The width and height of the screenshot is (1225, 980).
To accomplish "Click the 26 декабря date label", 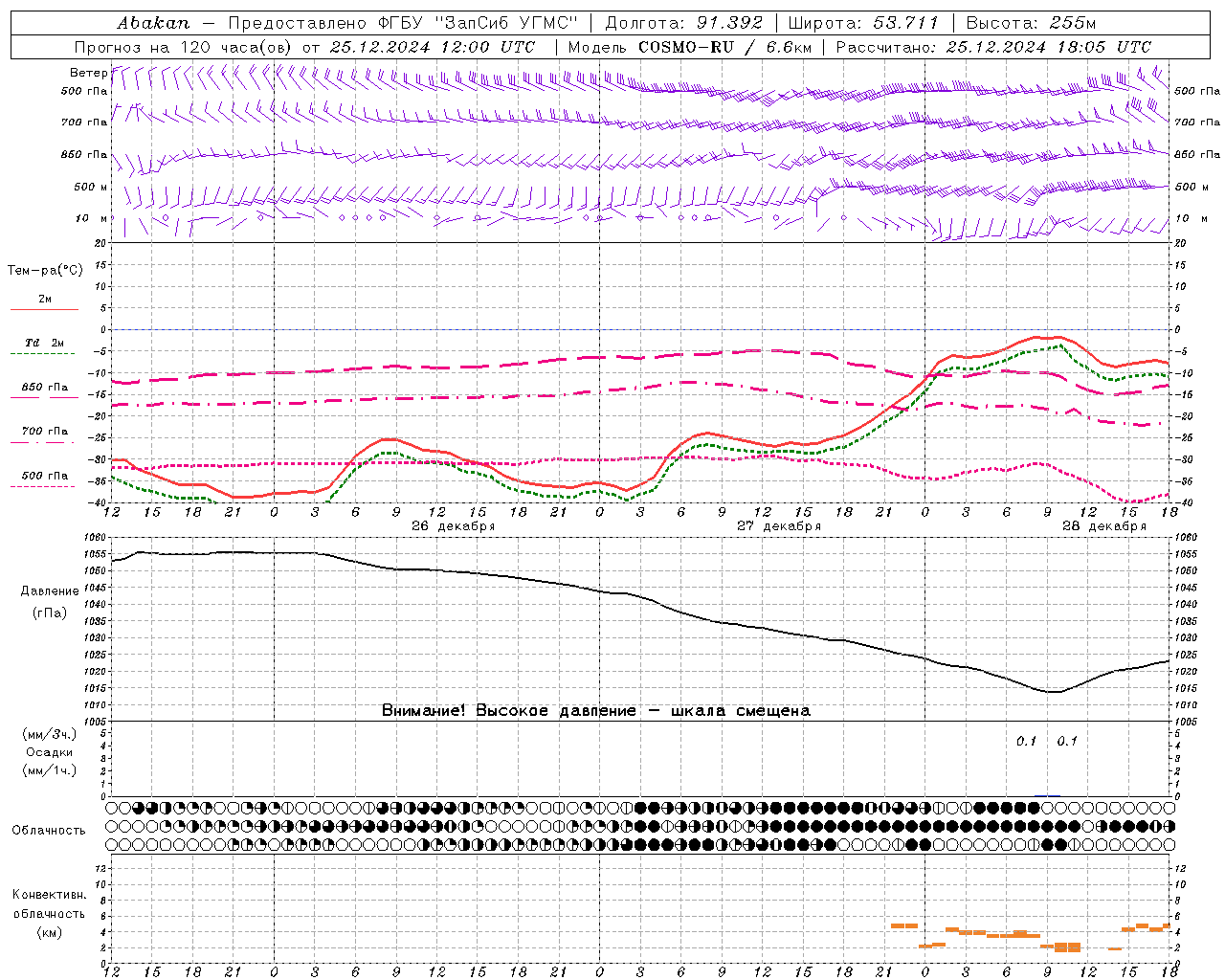I will (453, 526).
